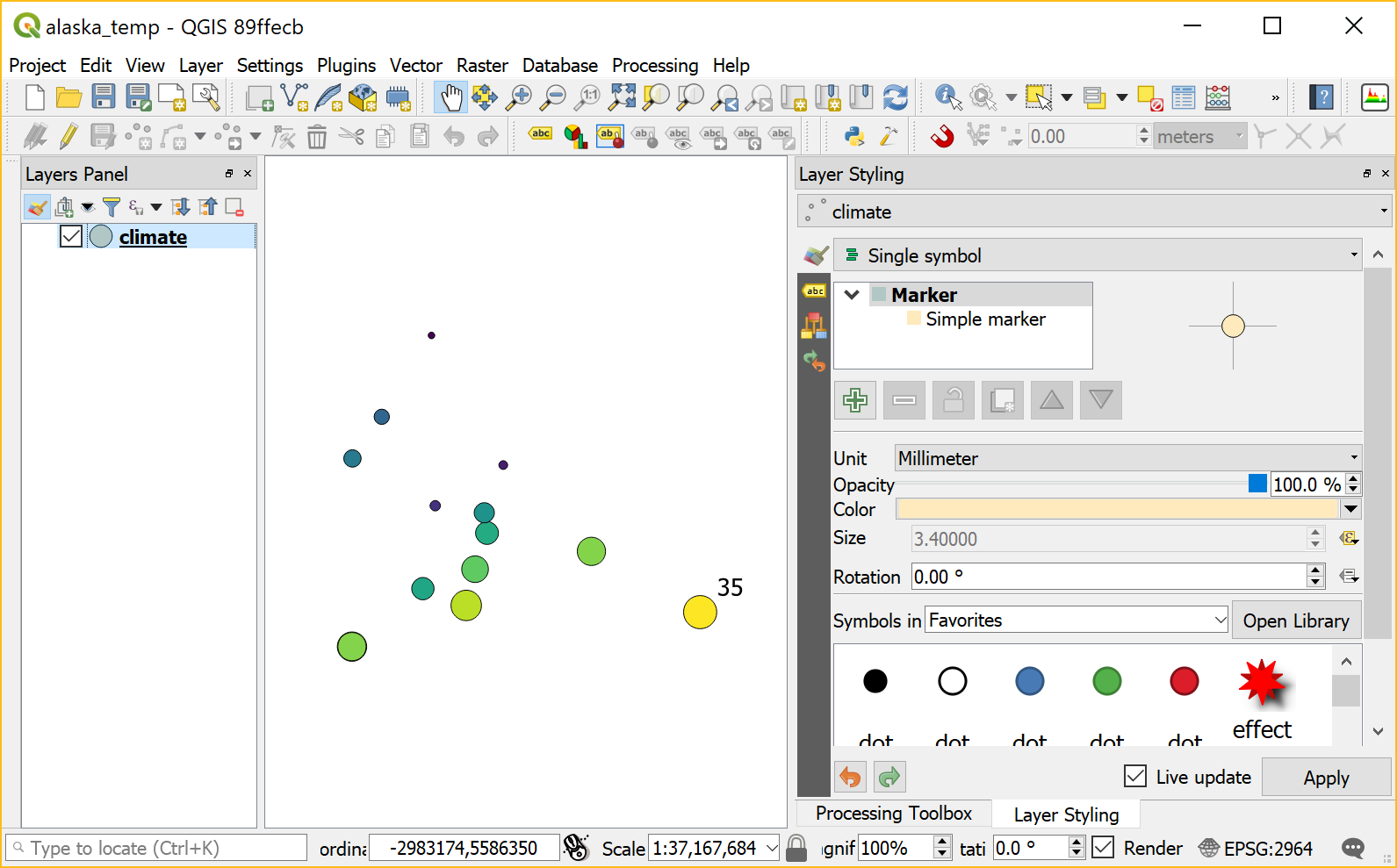Open the Millimeter unit dropdown
1397x868 pixels.
tap(1127, 458)
